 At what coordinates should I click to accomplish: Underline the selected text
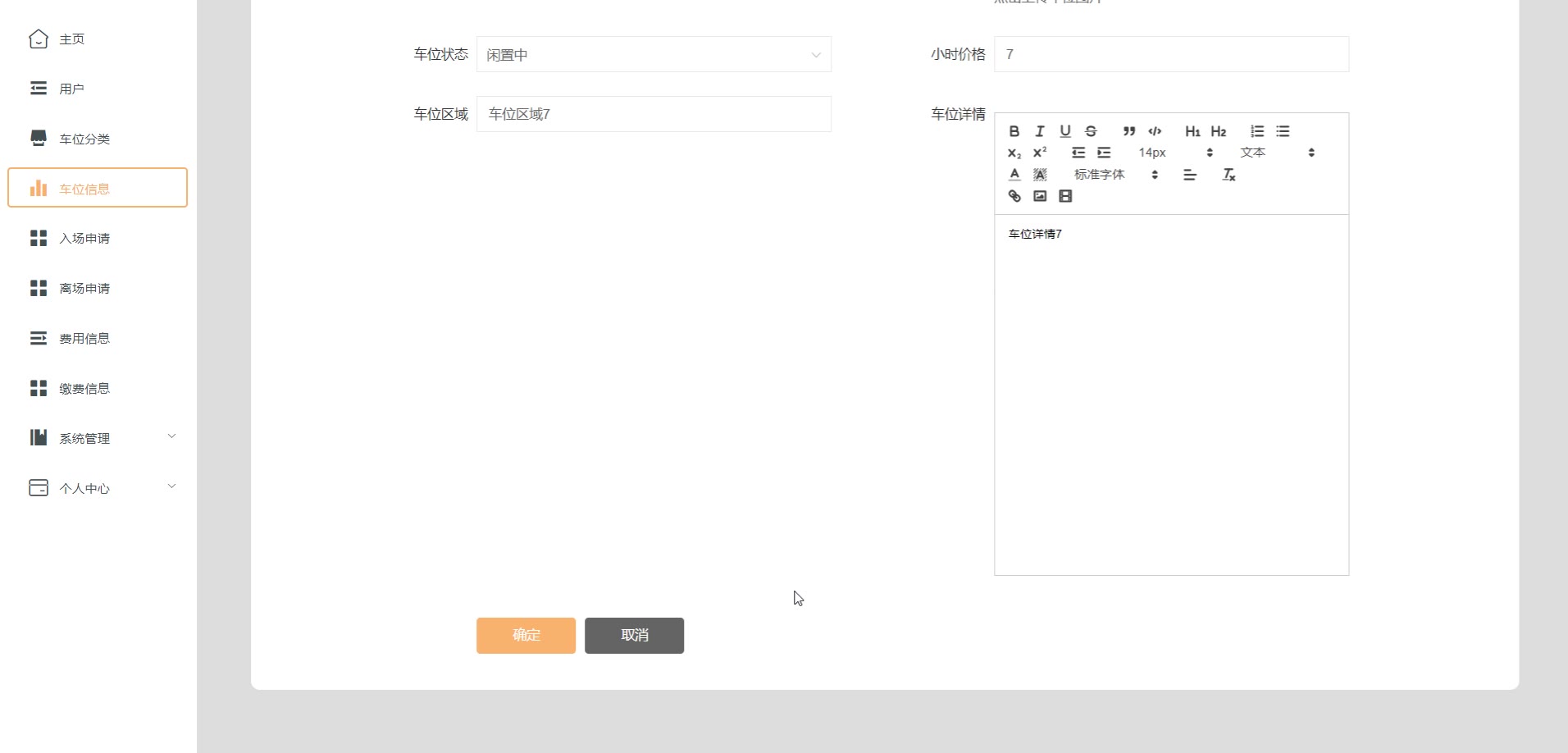[1065, 131]
